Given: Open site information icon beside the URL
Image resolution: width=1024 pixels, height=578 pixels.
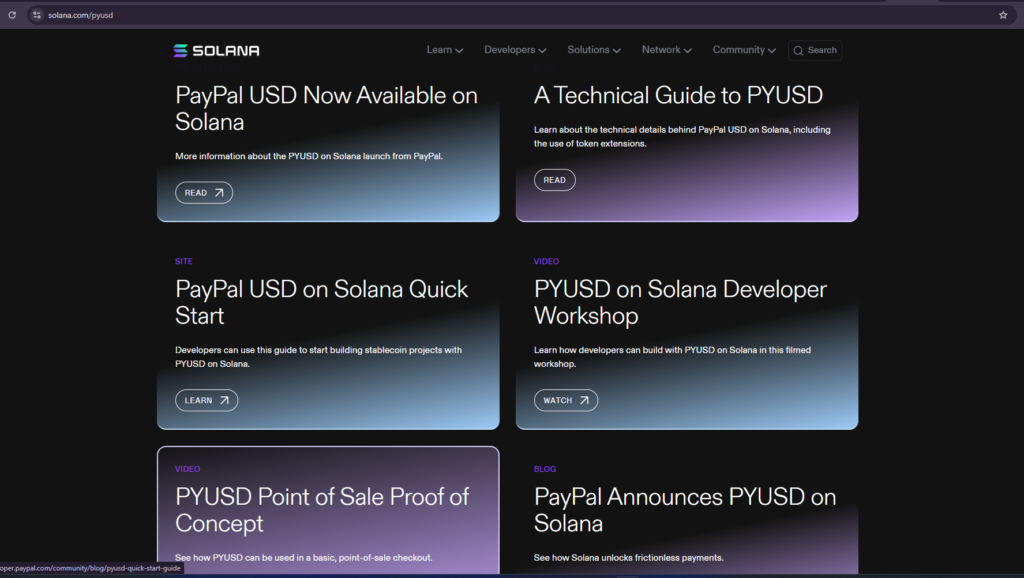Looking at the screenshot, I should (37, 14).
